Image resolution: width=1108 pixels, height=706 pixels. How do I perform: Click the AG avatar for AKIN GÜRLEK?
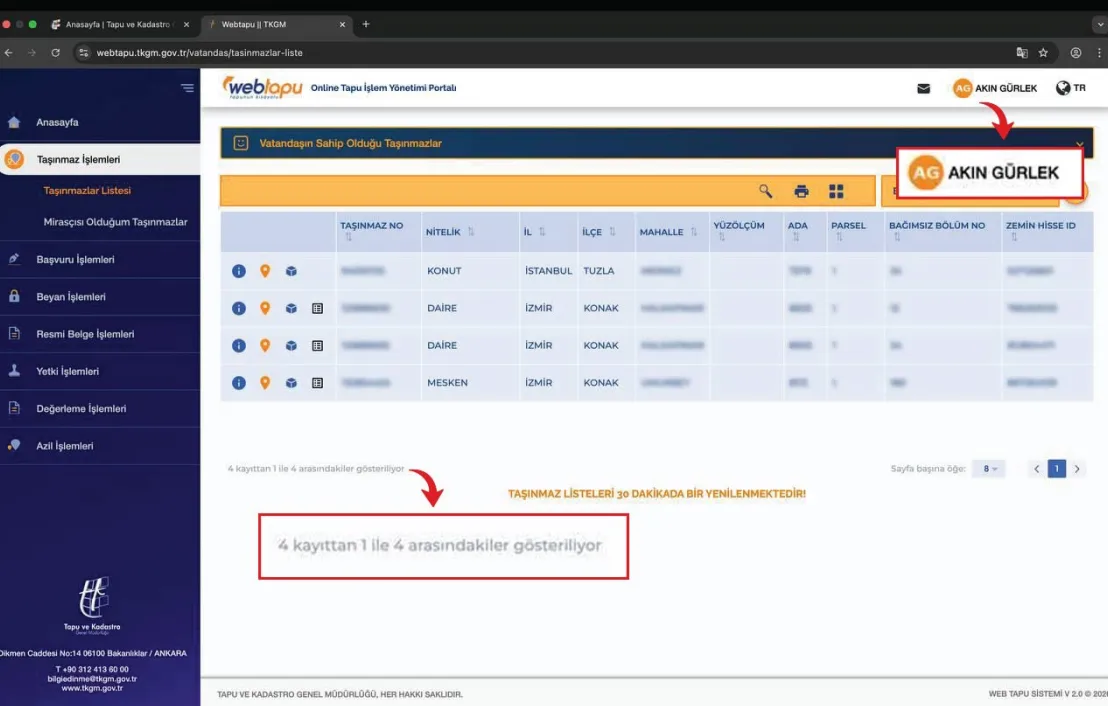tap(962, 88)
